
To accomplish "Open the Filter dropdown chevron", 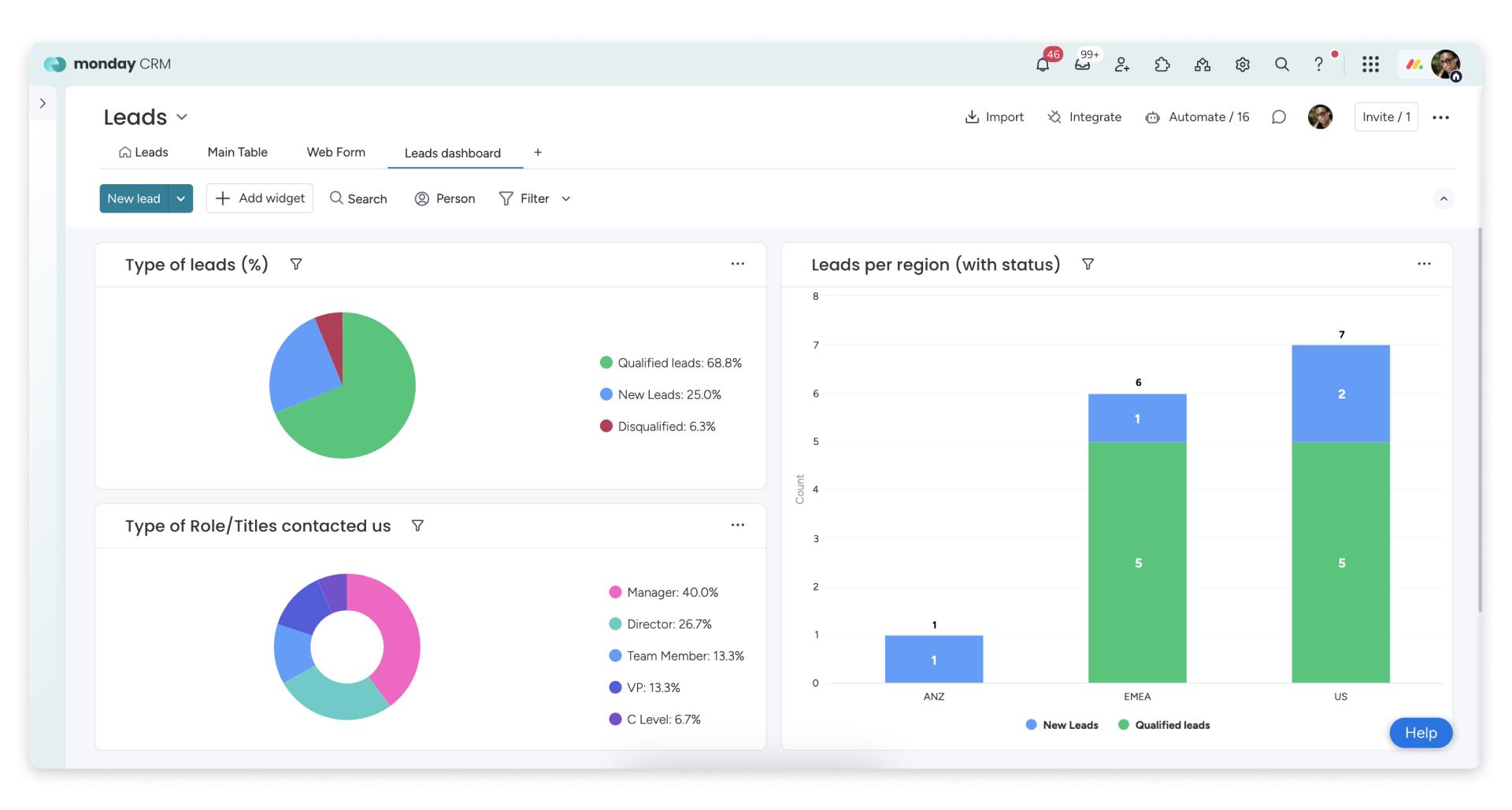I will [565, 199].
